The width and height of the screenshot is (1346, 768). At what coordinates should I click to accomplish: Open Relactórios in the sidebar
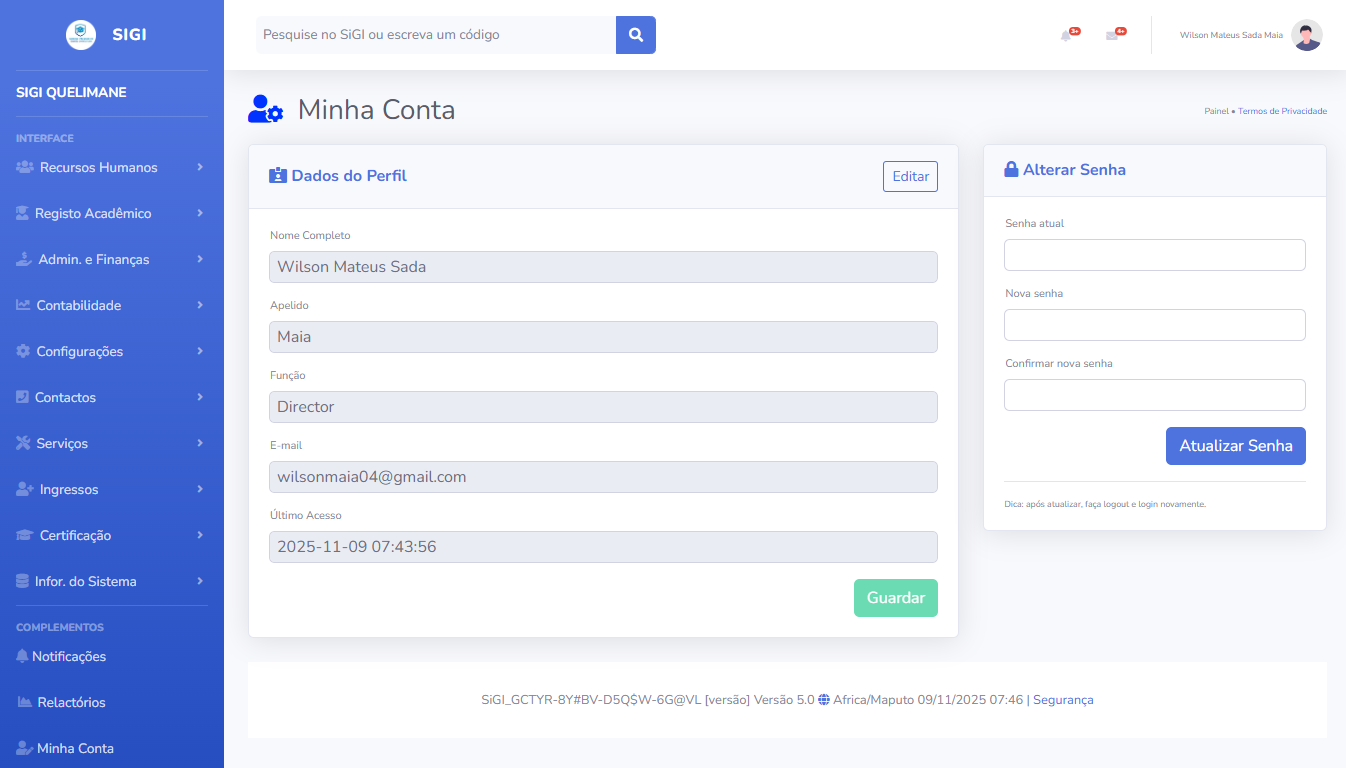[71, 702]
